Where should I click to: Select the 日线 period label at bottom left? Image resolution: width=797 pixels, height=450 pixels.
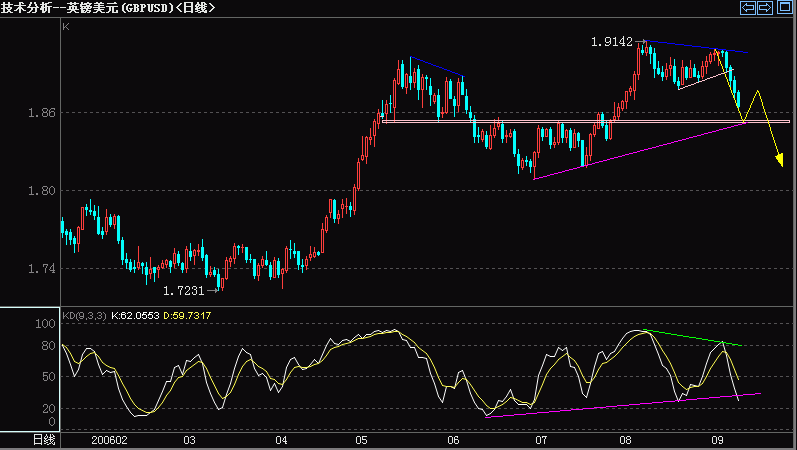44,440
